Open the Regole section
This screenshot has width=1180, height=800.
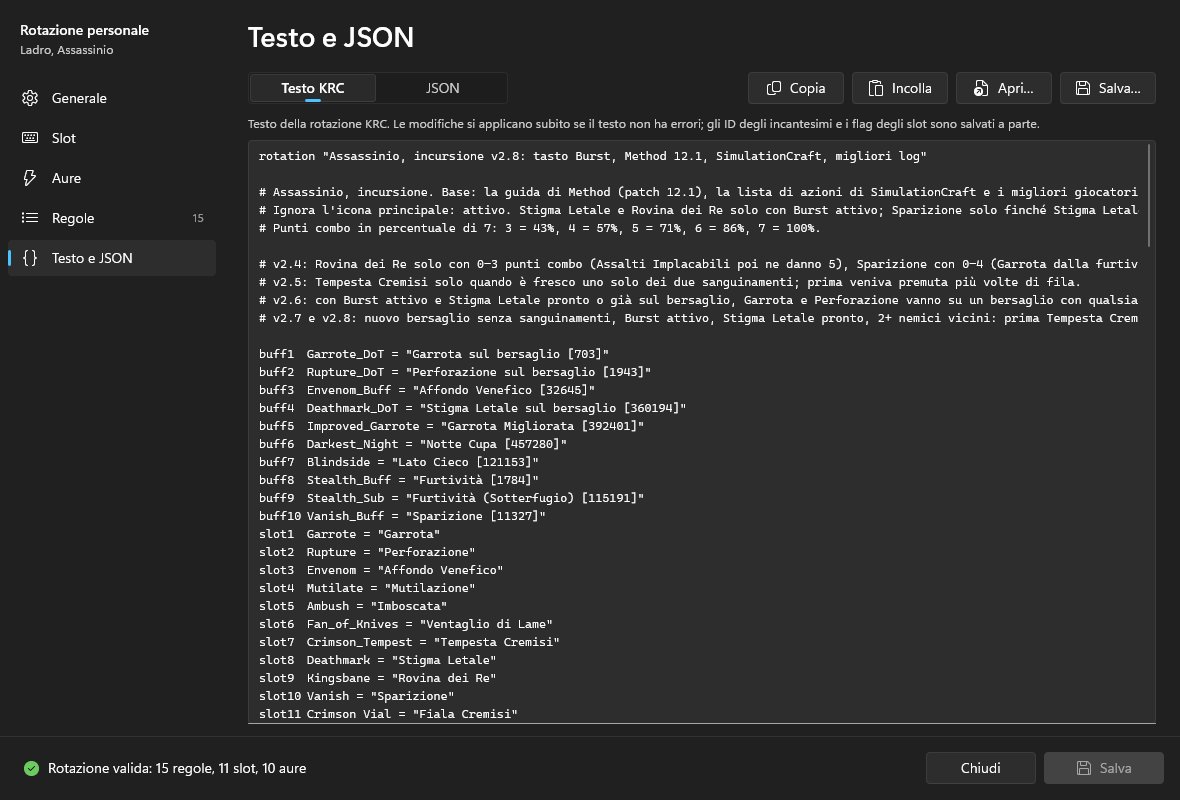[x=112, y=217]
